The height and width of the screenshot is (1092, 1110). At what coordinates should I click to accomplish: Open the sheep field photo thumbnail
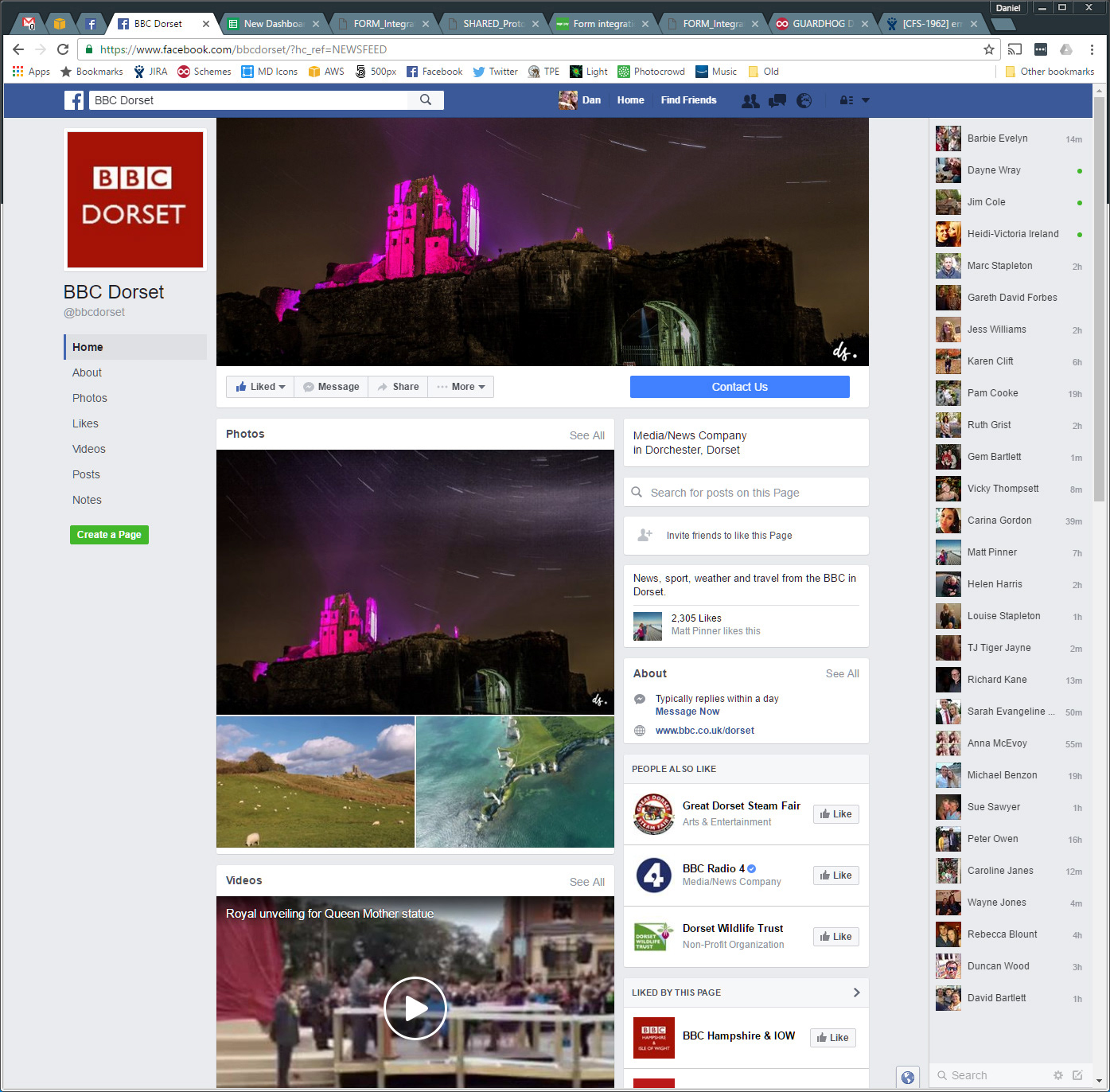(315, 782)
